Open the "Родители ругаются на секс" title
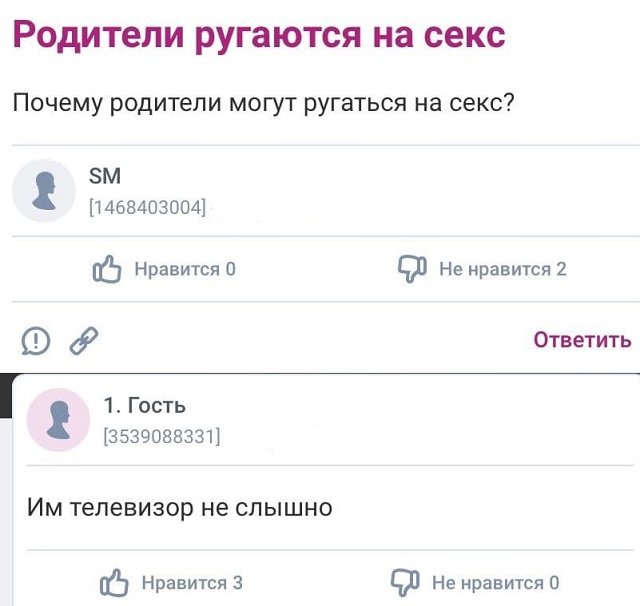Screen dimensions: 640x606 click(x=259, y=35)
